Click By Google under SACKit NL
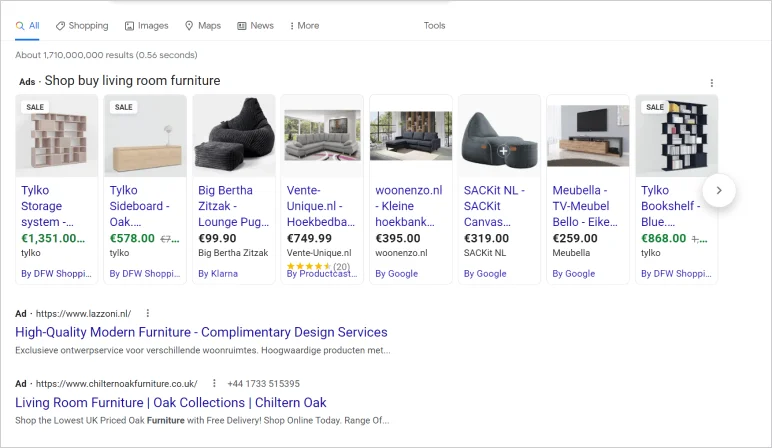This screenshot has height=448, width=772. 485,274
